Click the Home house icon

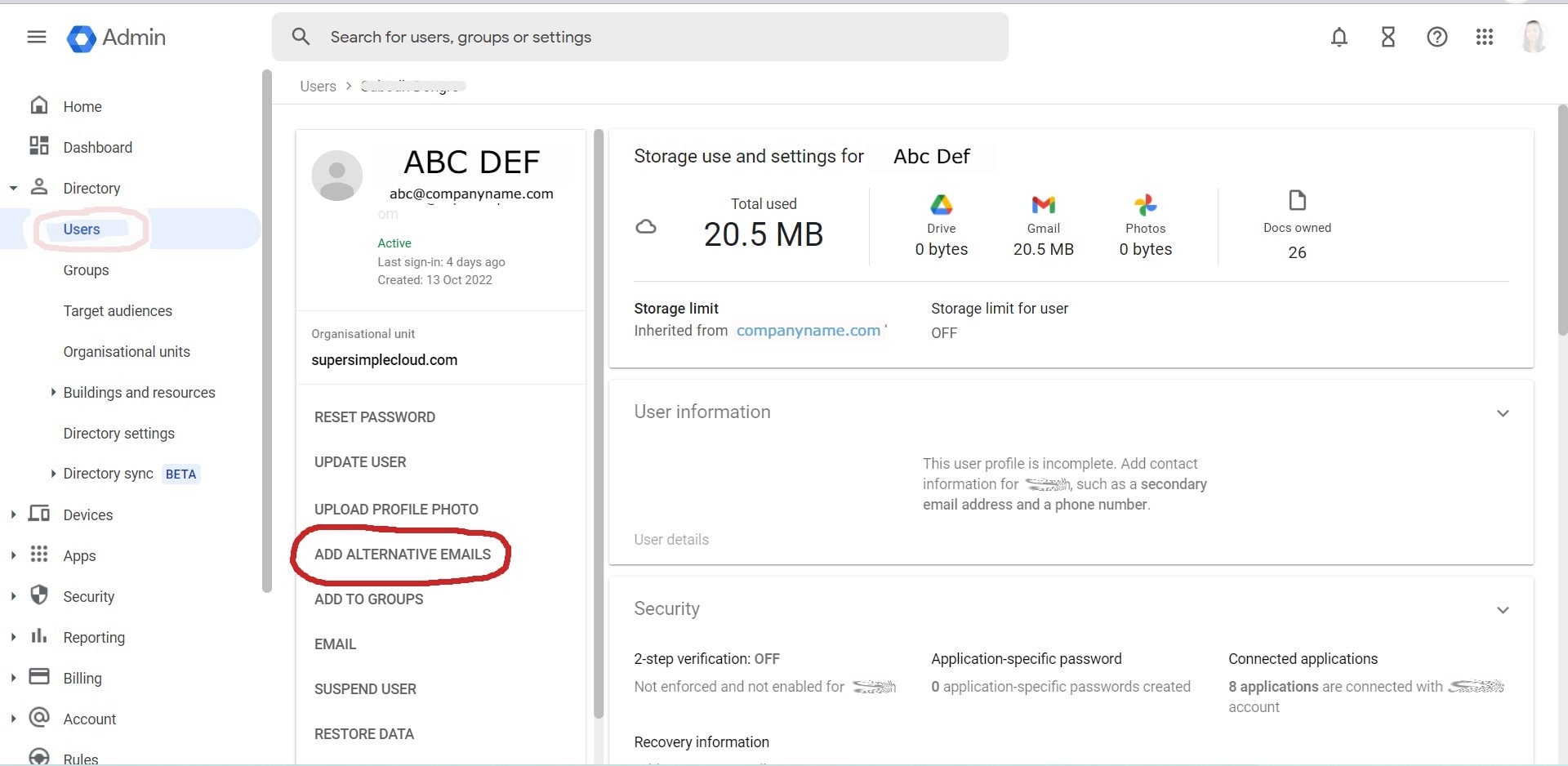point(38,105)
